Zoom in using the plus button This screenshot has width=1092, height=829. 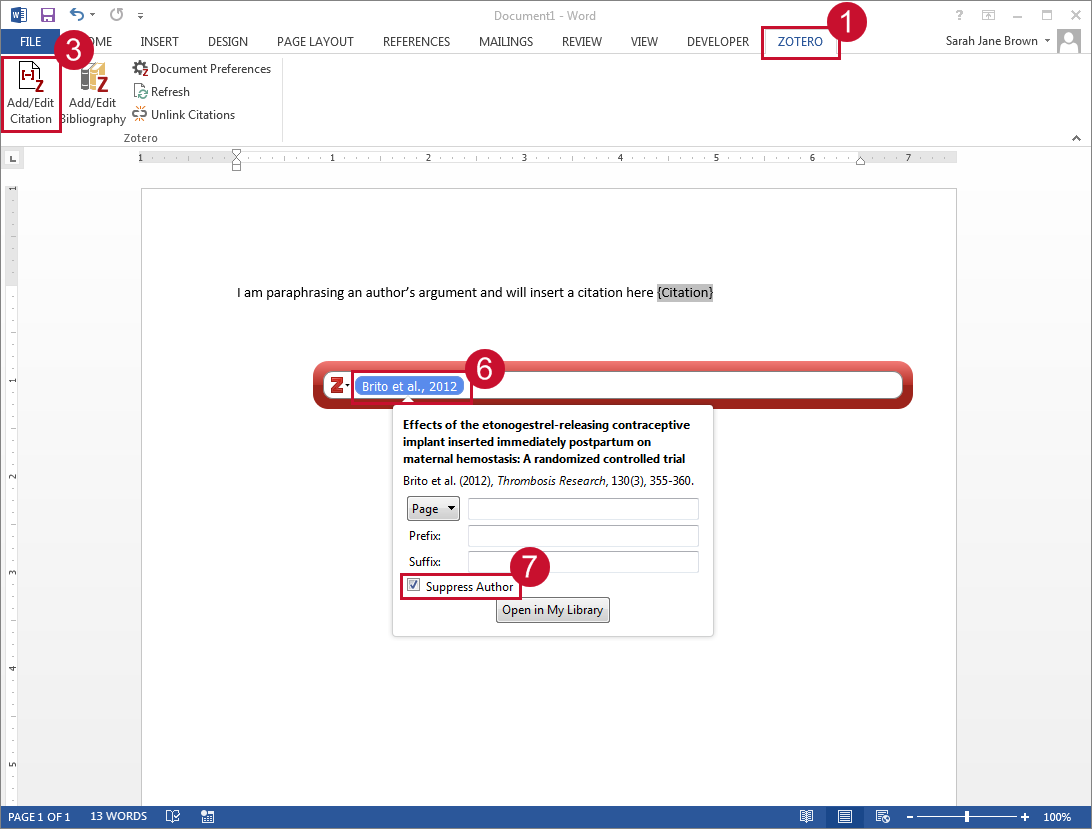pos(1024,816)
